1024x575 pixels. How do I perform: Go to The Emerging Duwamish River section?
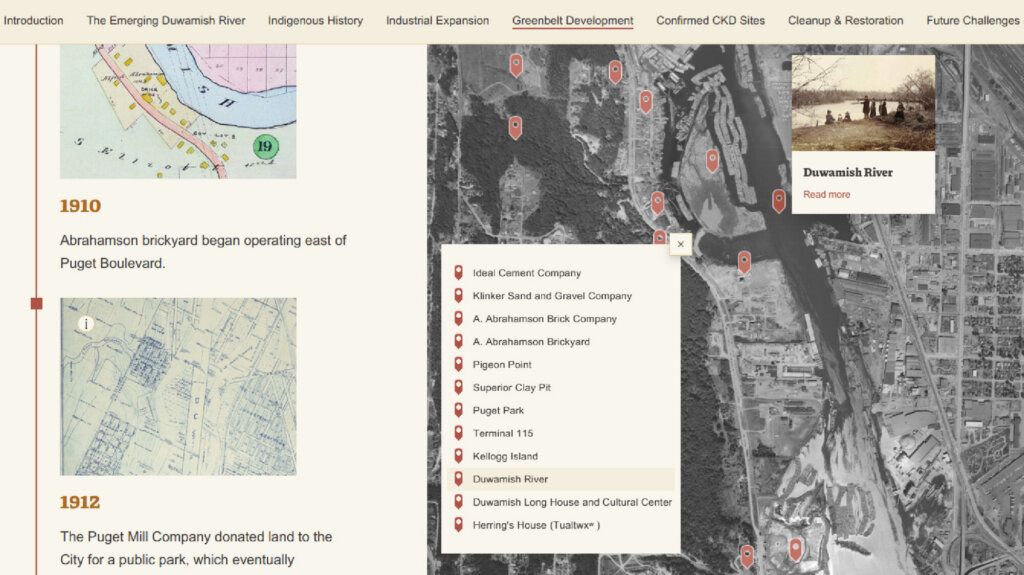[166, 20]
